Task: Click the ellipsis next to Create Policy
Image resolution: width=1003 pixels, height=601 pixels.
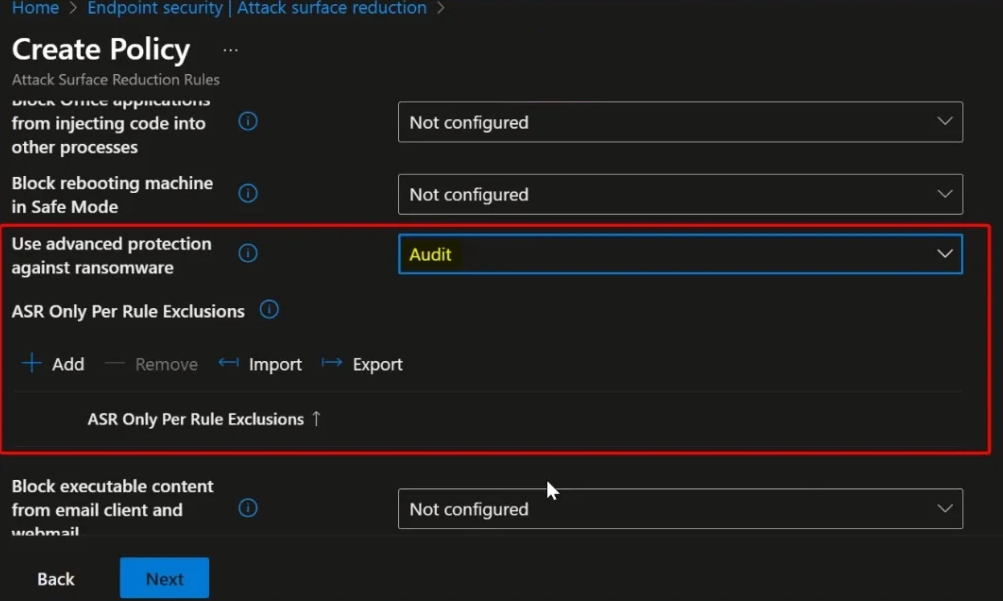Action: [x=230, y=50]
